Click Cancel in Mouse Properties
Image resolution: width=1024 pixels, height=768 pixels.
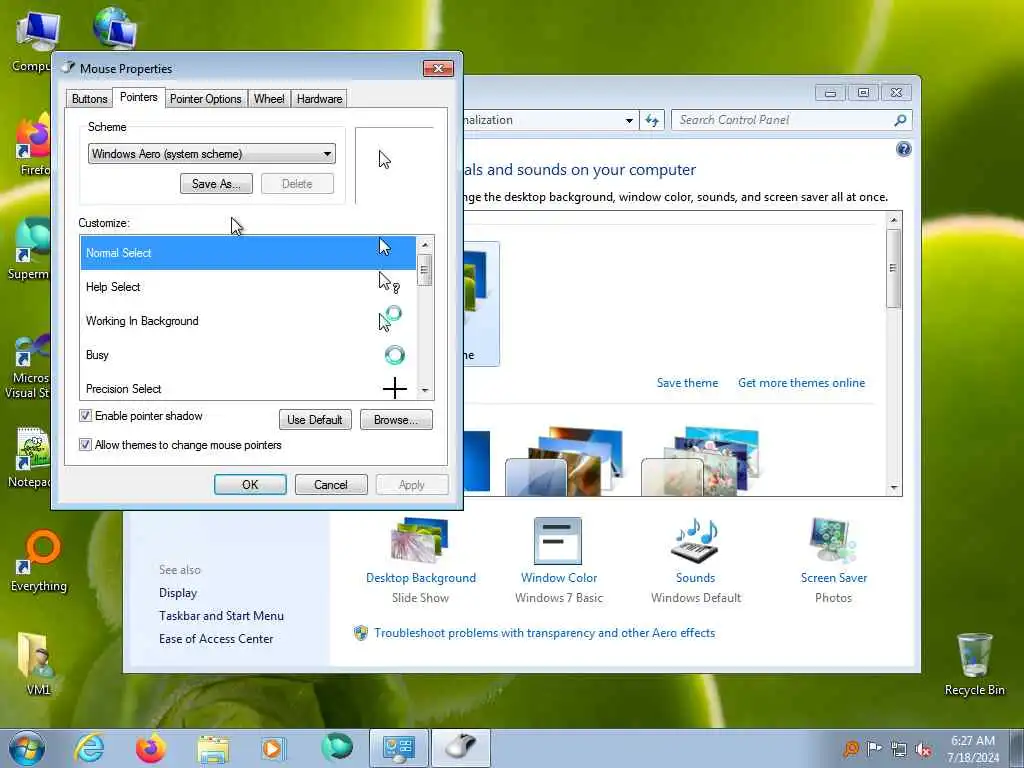point(330,485)
